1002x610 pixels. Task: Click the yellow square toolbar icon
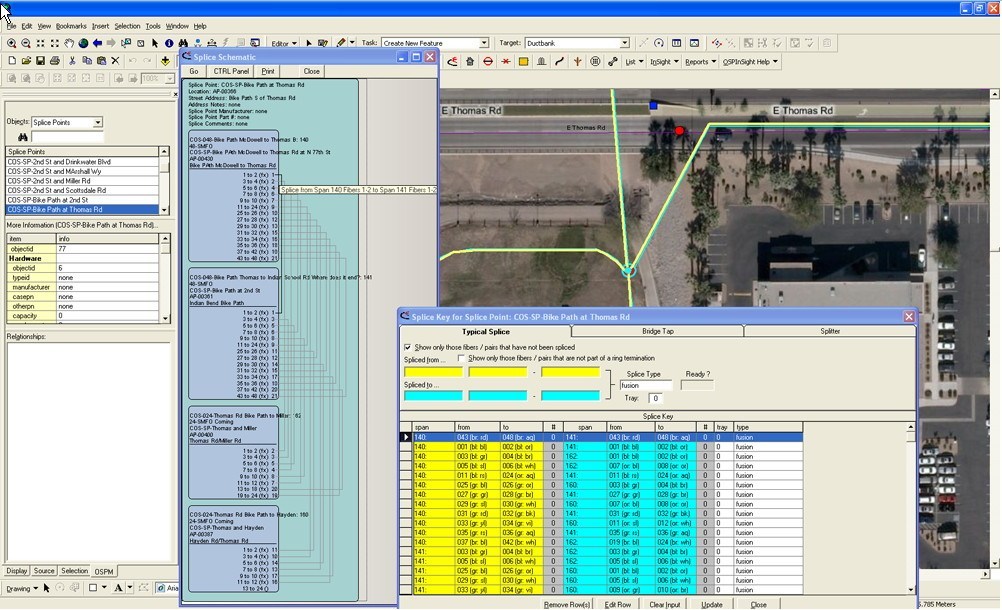click(523, 62)
